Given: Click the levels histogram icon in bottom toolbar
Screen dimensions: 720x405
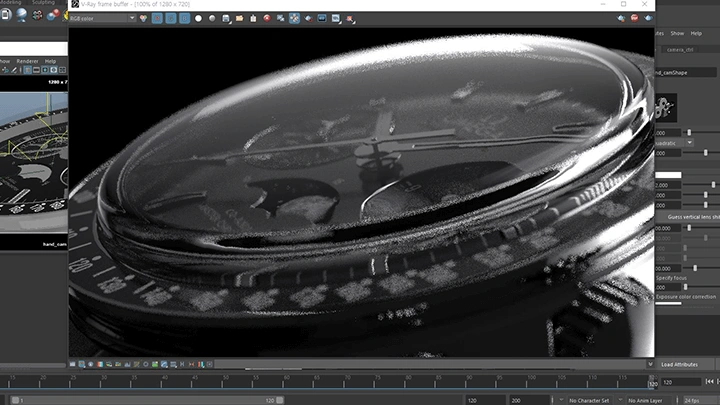Looking at the screenshot, I should pos(128,364).
